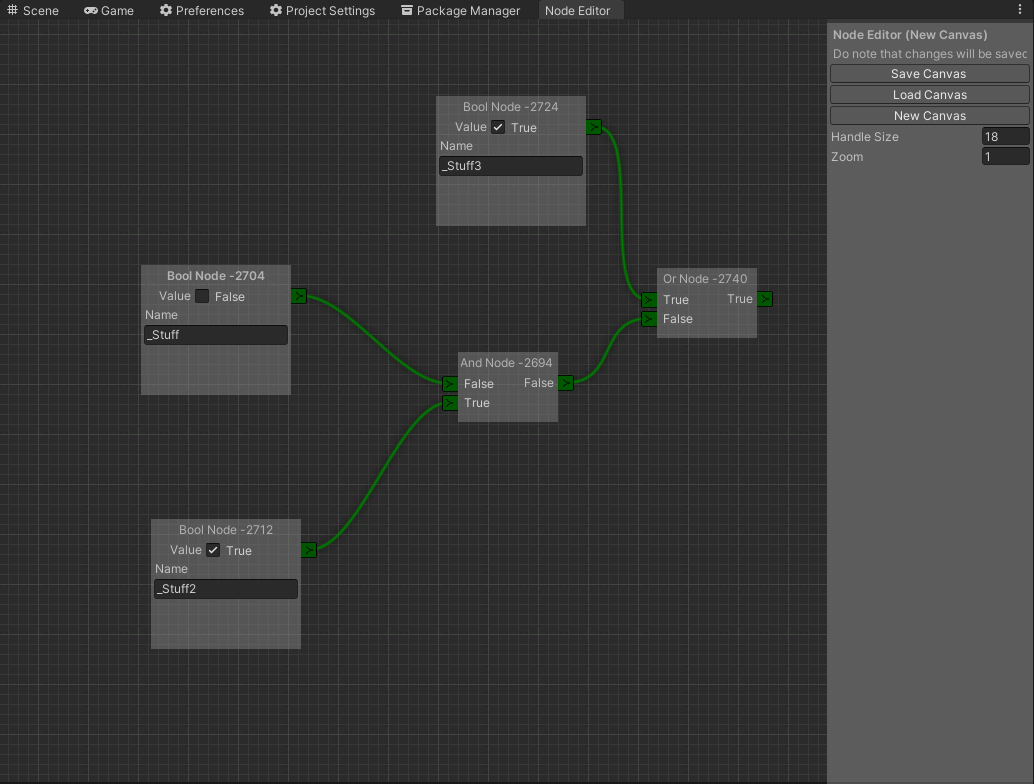The height and width of the screenshot is (784, 1034).
Task: Click output knob of And Node -2694
Action: click(x=566, y=383)
